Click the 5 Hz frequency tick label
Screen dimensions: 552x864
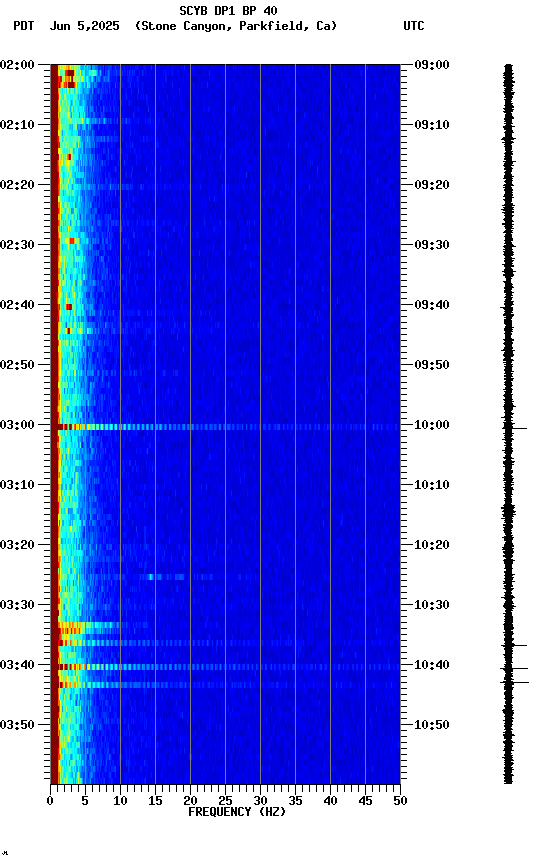click(85, 801)
